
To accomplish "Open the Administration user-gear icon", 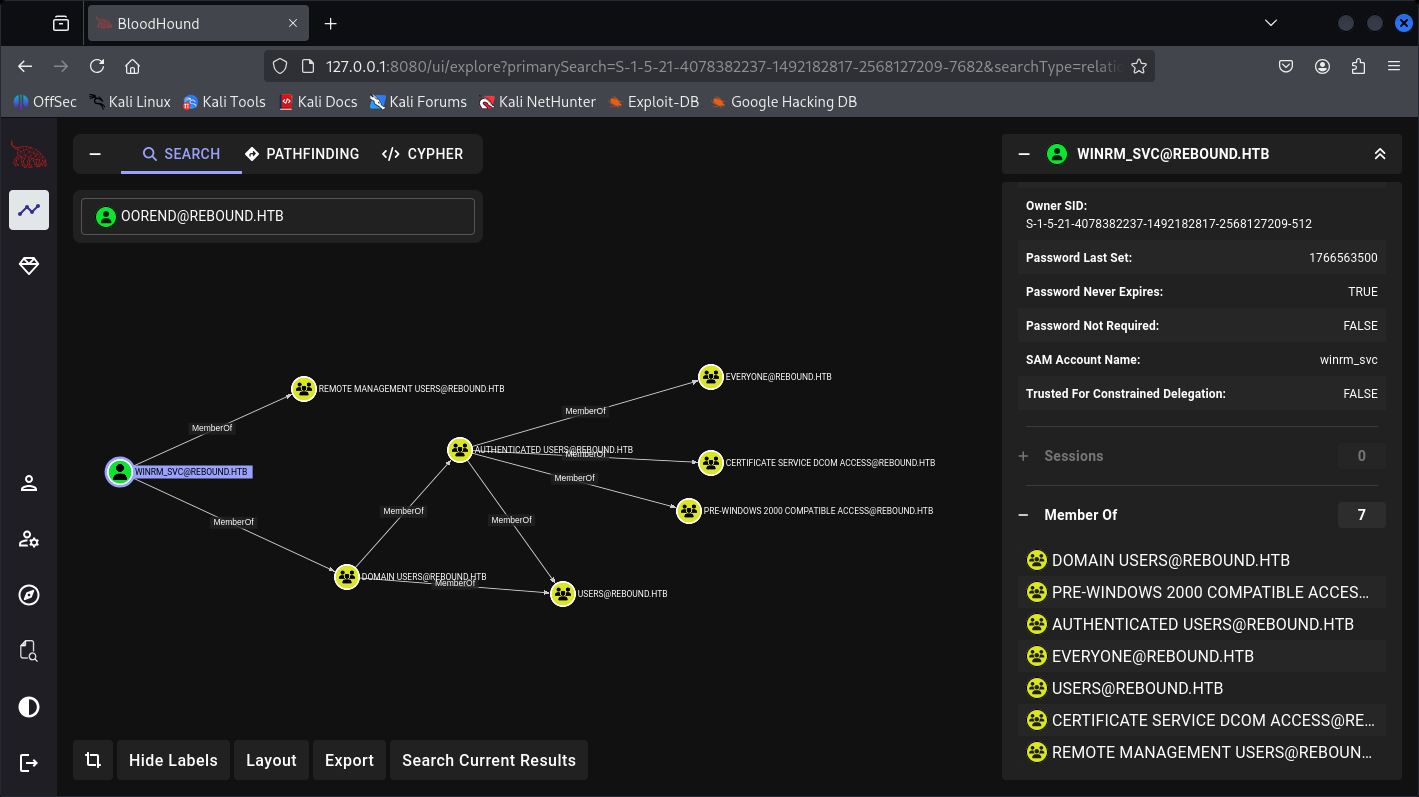I will point(29,540).
